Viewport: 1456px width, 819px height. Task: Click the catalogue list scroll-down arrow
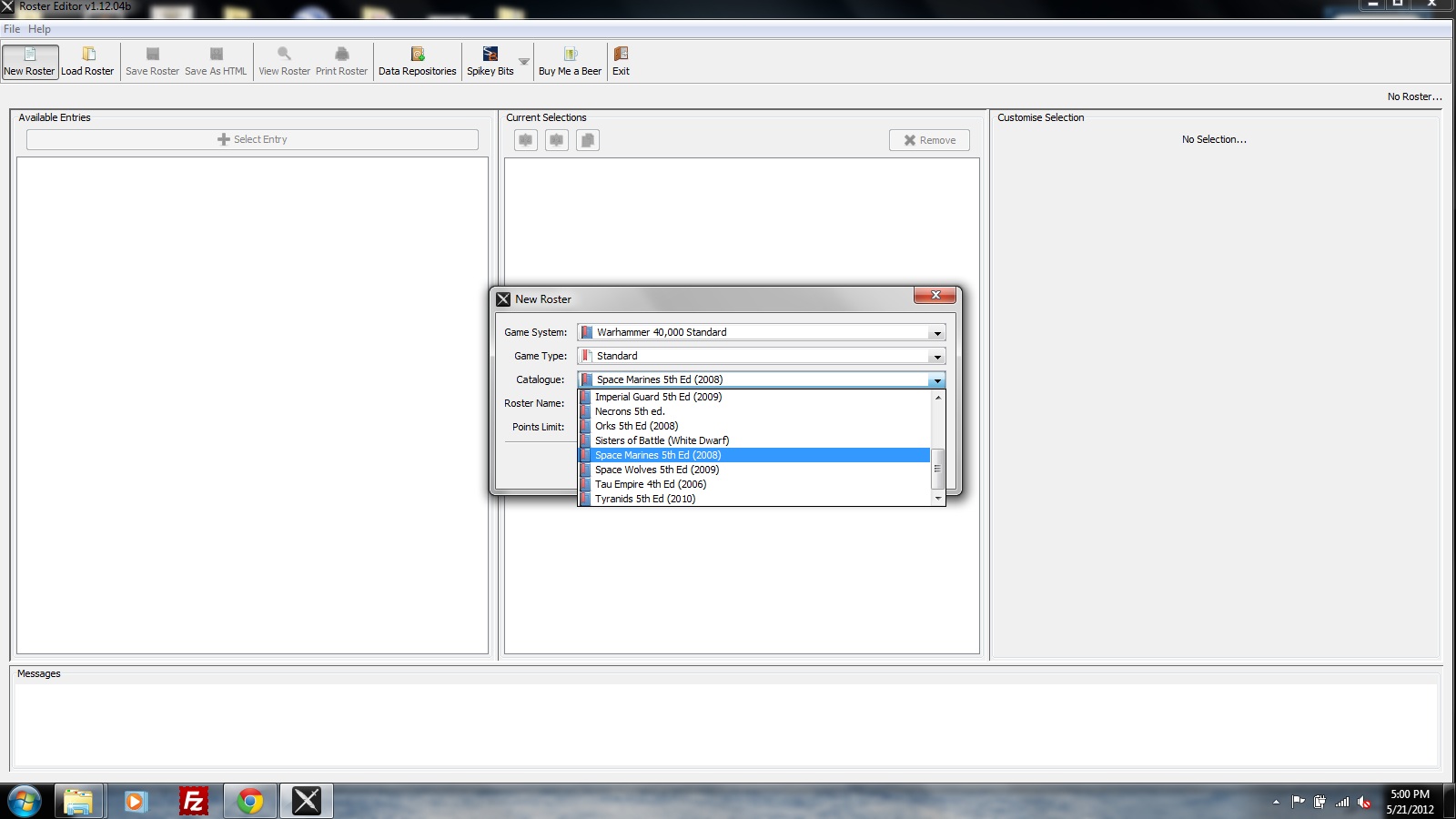click(938, 499)
